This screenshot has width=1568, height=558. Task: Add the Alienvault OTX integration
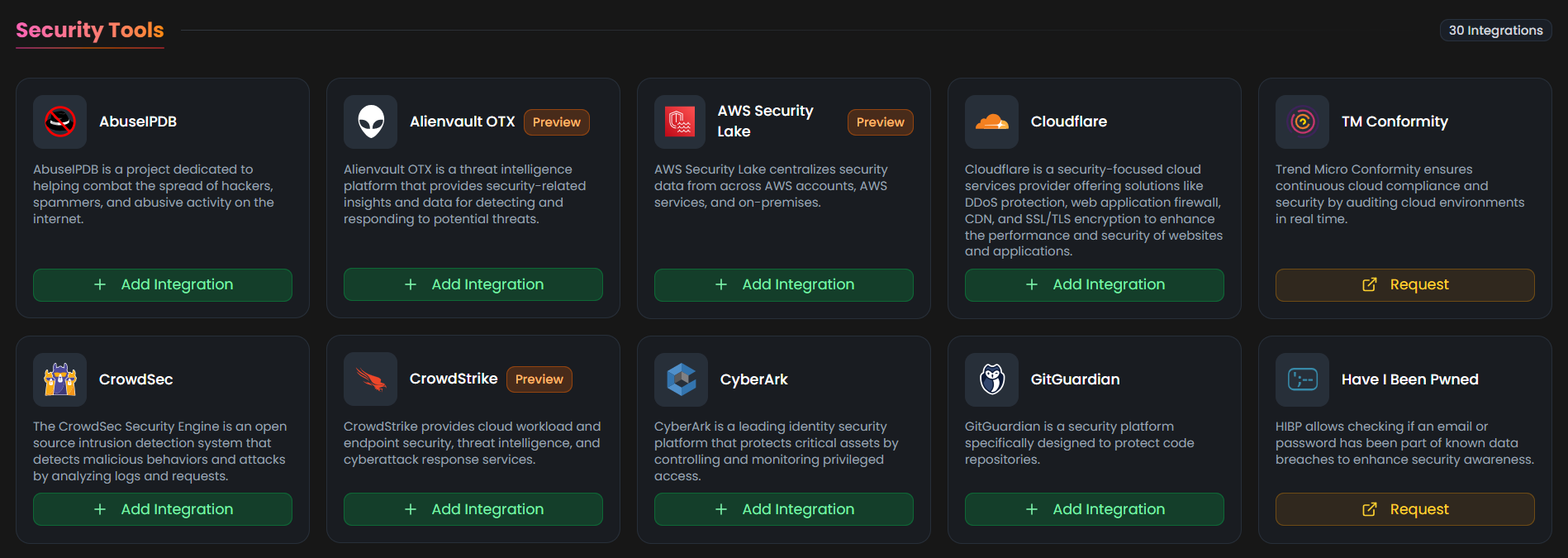tap(473, 284)
